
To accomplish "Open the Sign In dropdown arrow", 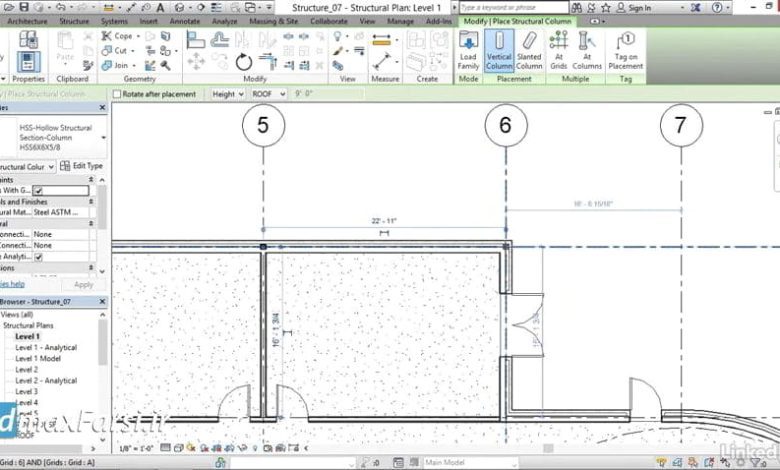I will [x=682, y=8].
